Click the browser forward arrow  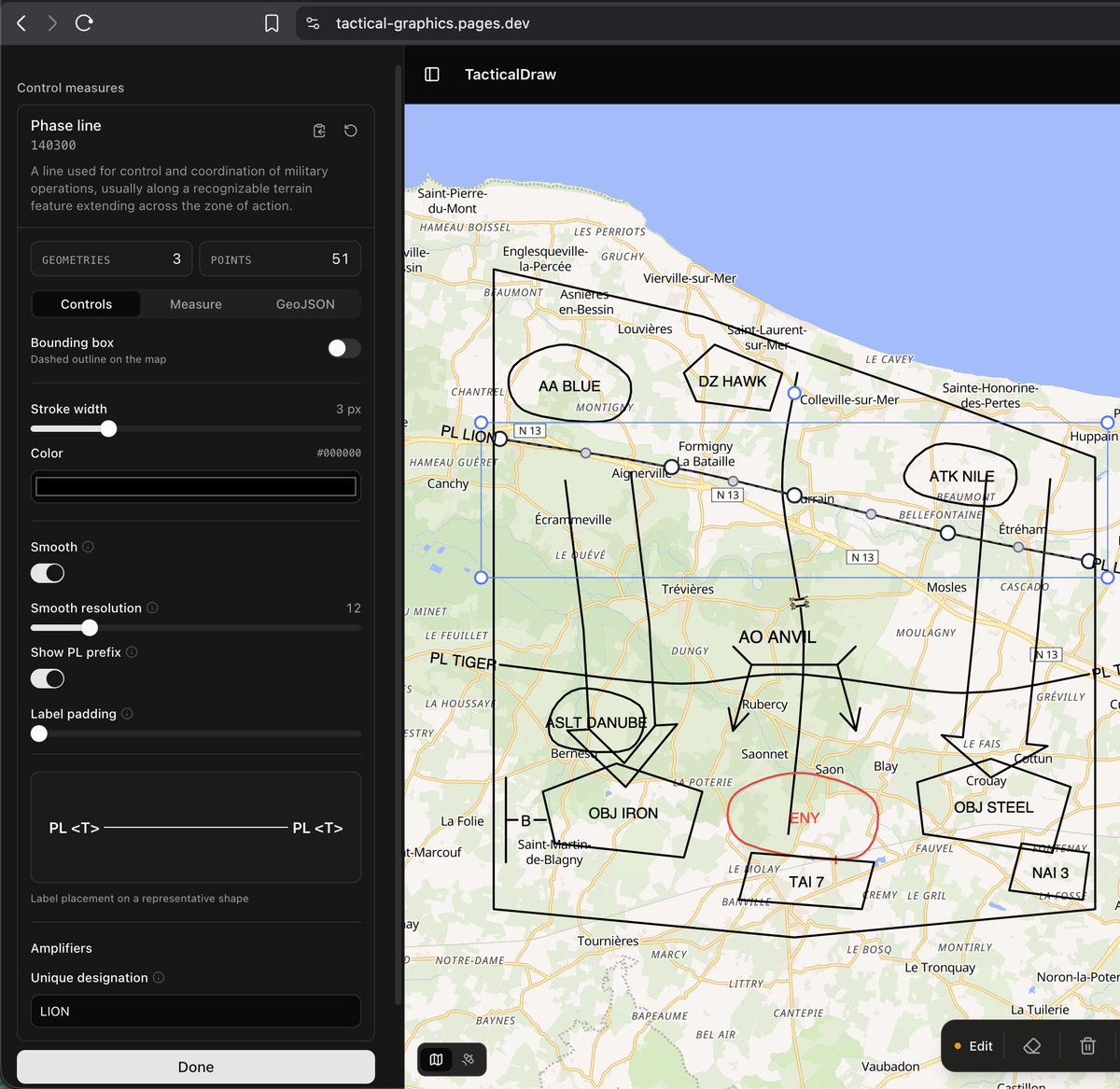52,22
